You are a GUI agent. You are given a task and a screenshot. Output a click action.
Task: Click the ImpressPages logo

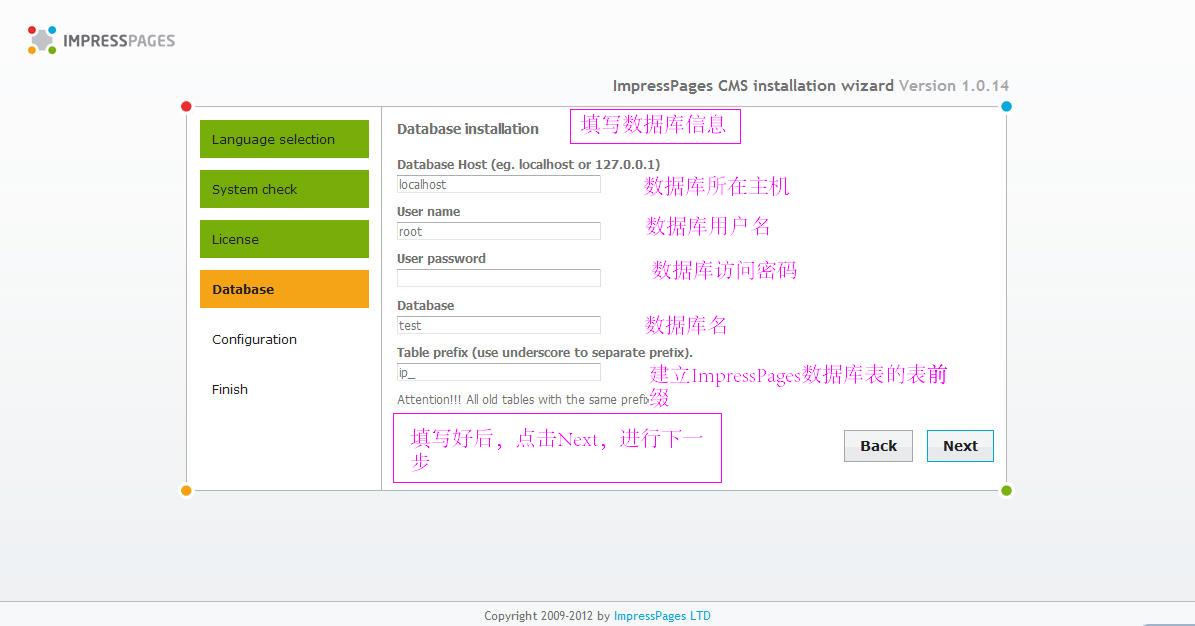pyautogui.click(x=101, y=40)
